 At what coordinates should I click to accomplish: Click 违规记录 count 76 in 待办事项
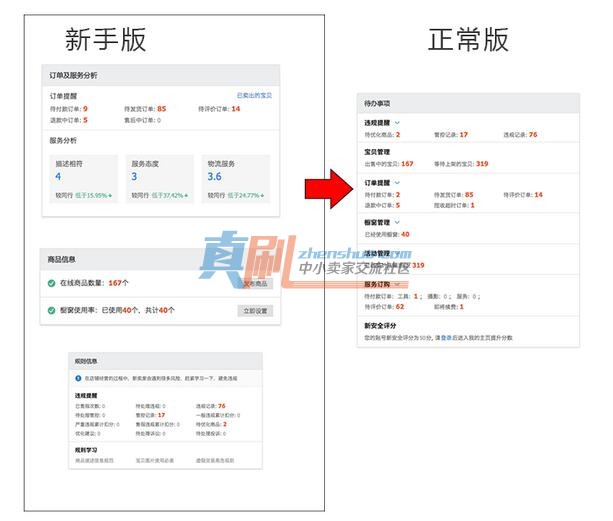pos(533,134)
